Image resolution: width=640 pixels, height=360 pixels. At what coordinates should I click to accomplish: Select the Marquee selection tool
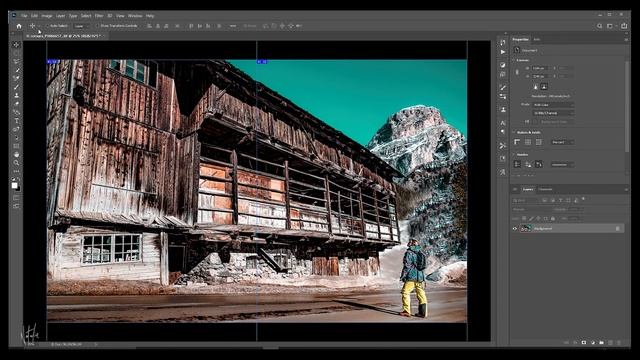16,53
